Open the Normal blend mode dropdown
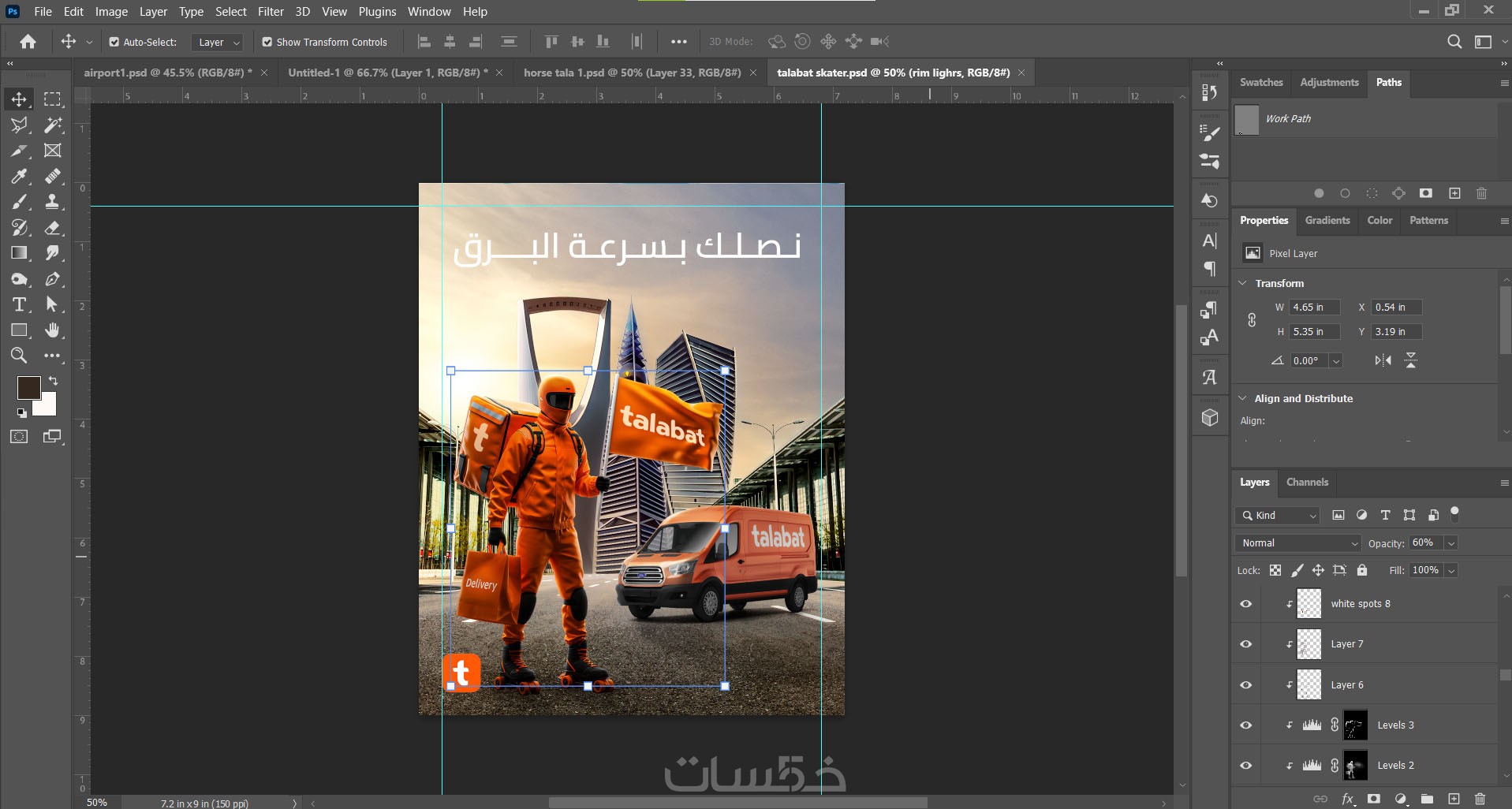Screen dimensions: 1512x809 point(1298,542)
